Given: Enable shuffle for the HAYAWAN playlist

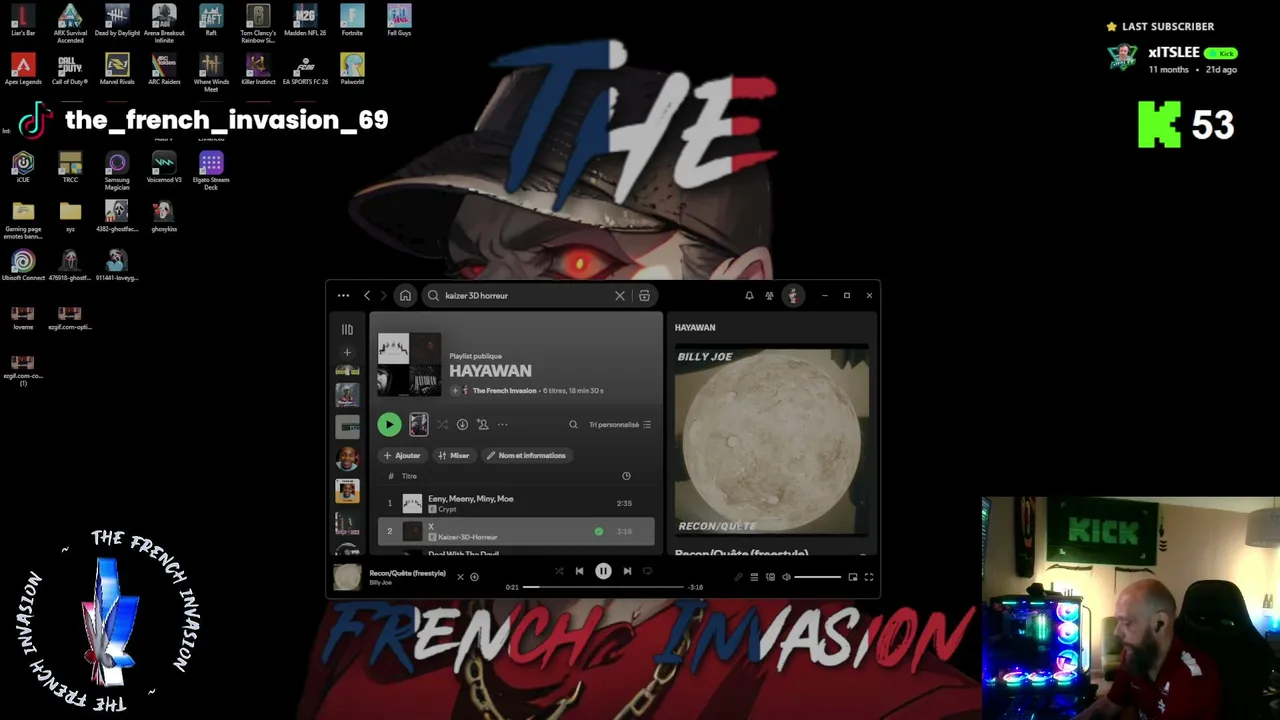Looking at the screenshot, I should tap(442, 424).
